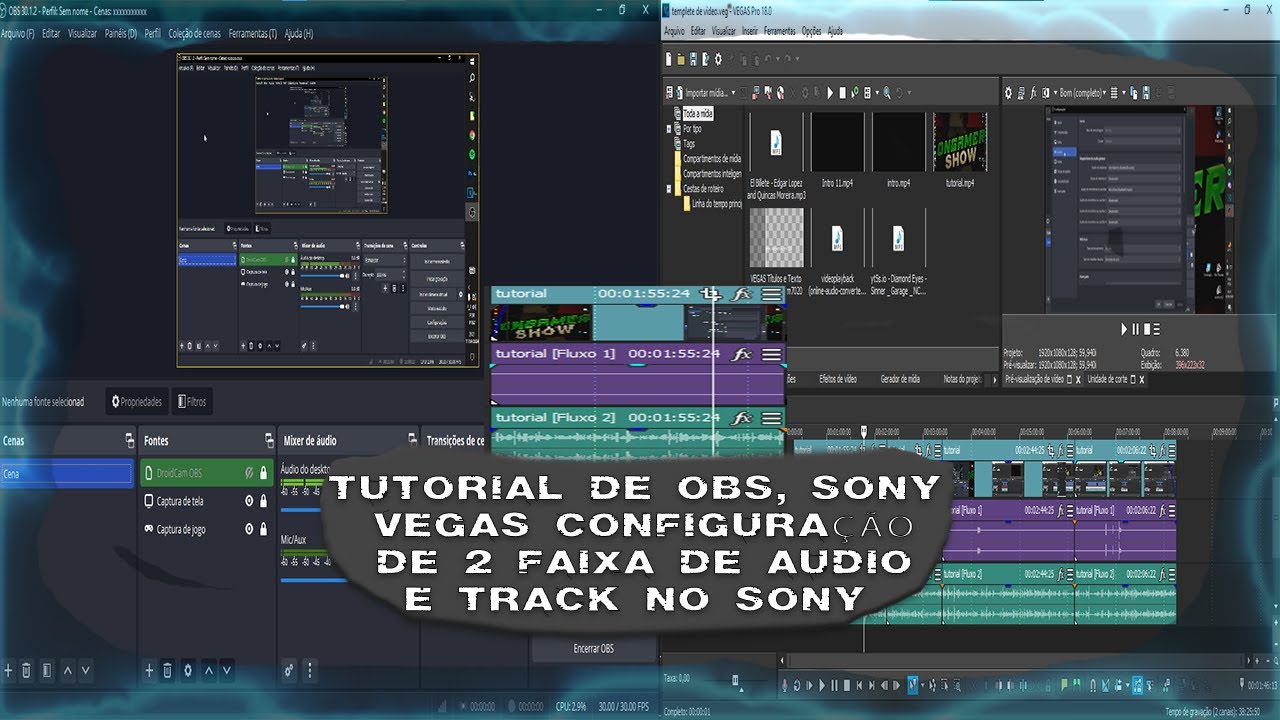This screenshot has height=720, width=1280.
Task: Open Ferramentas menu in OBS
Action: coord(251,33)
